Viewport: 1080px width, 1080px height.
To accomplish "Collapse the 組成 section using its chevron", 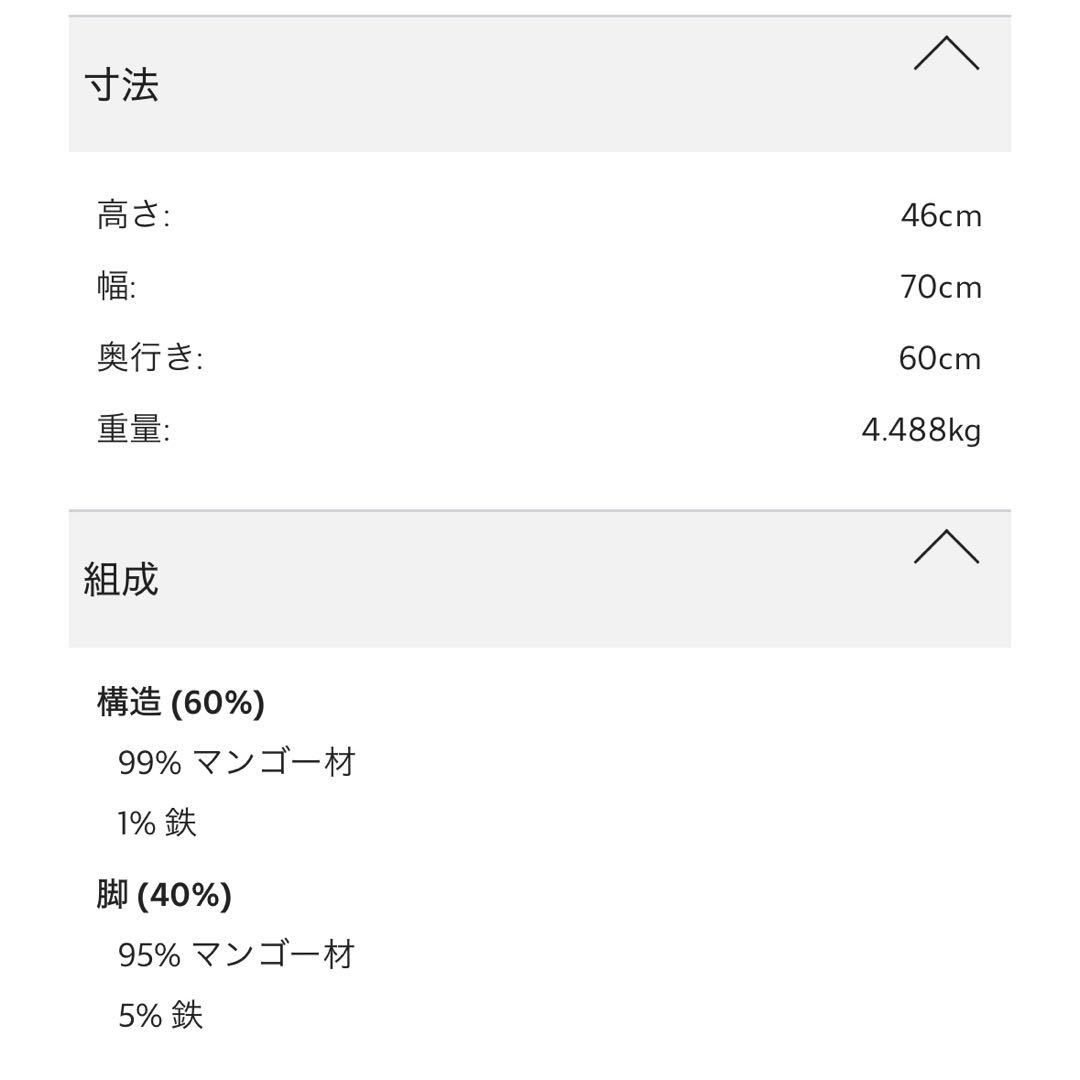I will [946, 549].
